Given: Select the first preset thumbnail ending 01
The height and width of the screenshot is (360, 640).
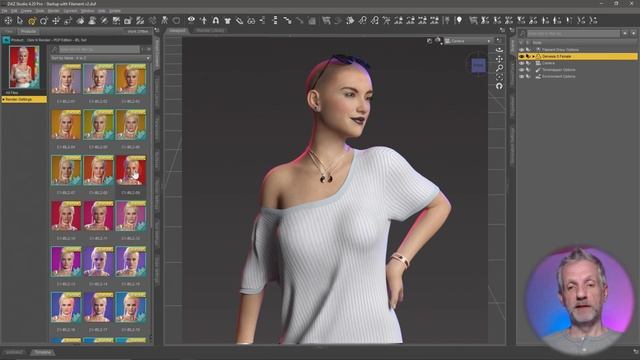Looking at the screenshot, I should coord(66,79).
